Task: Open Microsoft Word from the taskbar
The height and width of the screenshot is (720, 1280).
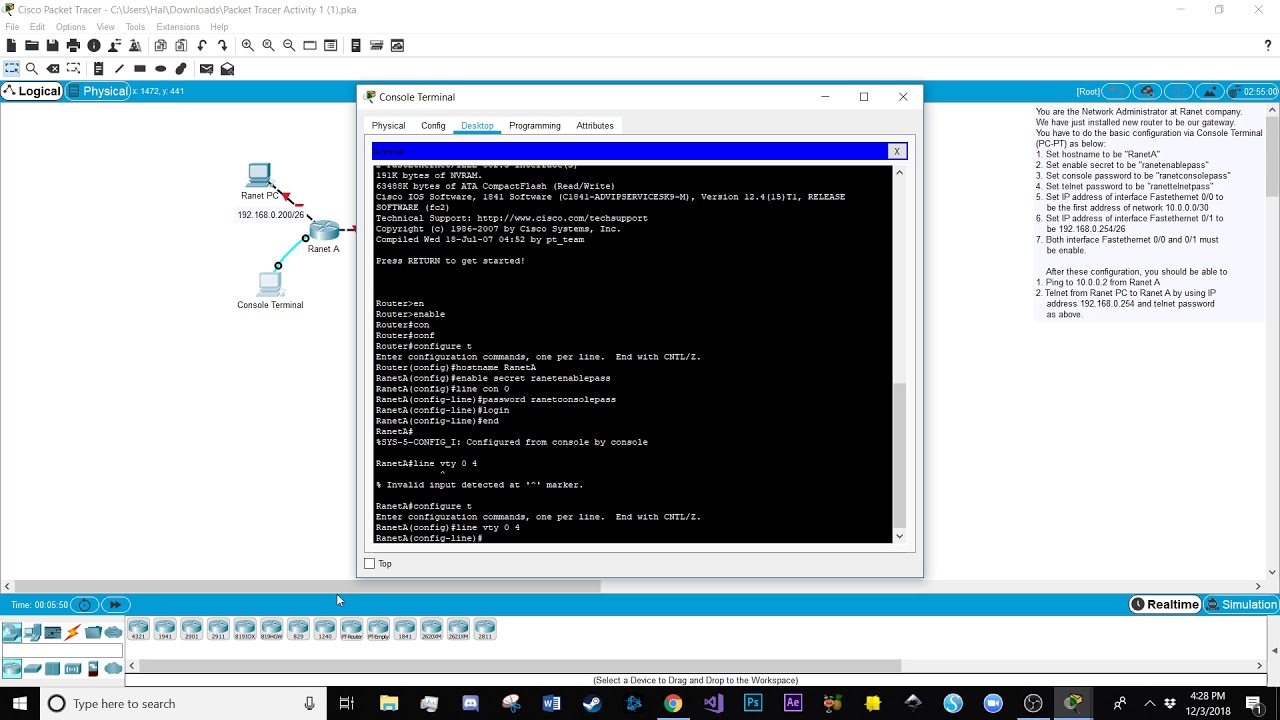Action: 551,703
